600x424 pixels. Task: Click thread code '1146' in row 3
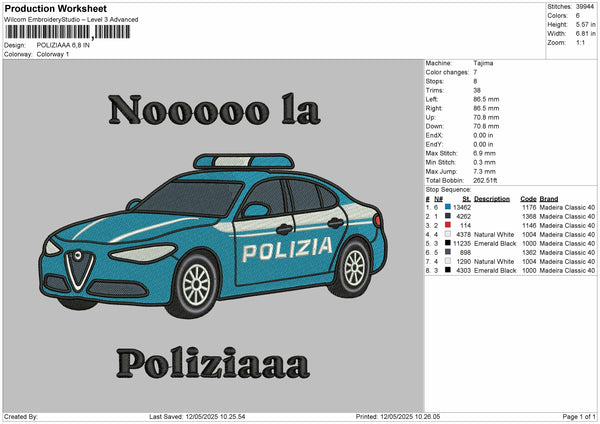pyautogui.click(x=529, y=225)
